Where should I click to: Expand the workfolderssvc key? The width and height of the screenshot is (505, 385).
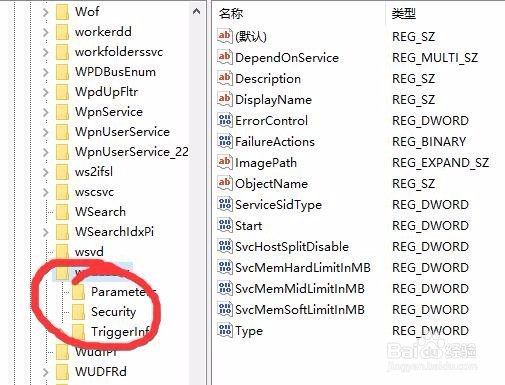tap(46, 52)
